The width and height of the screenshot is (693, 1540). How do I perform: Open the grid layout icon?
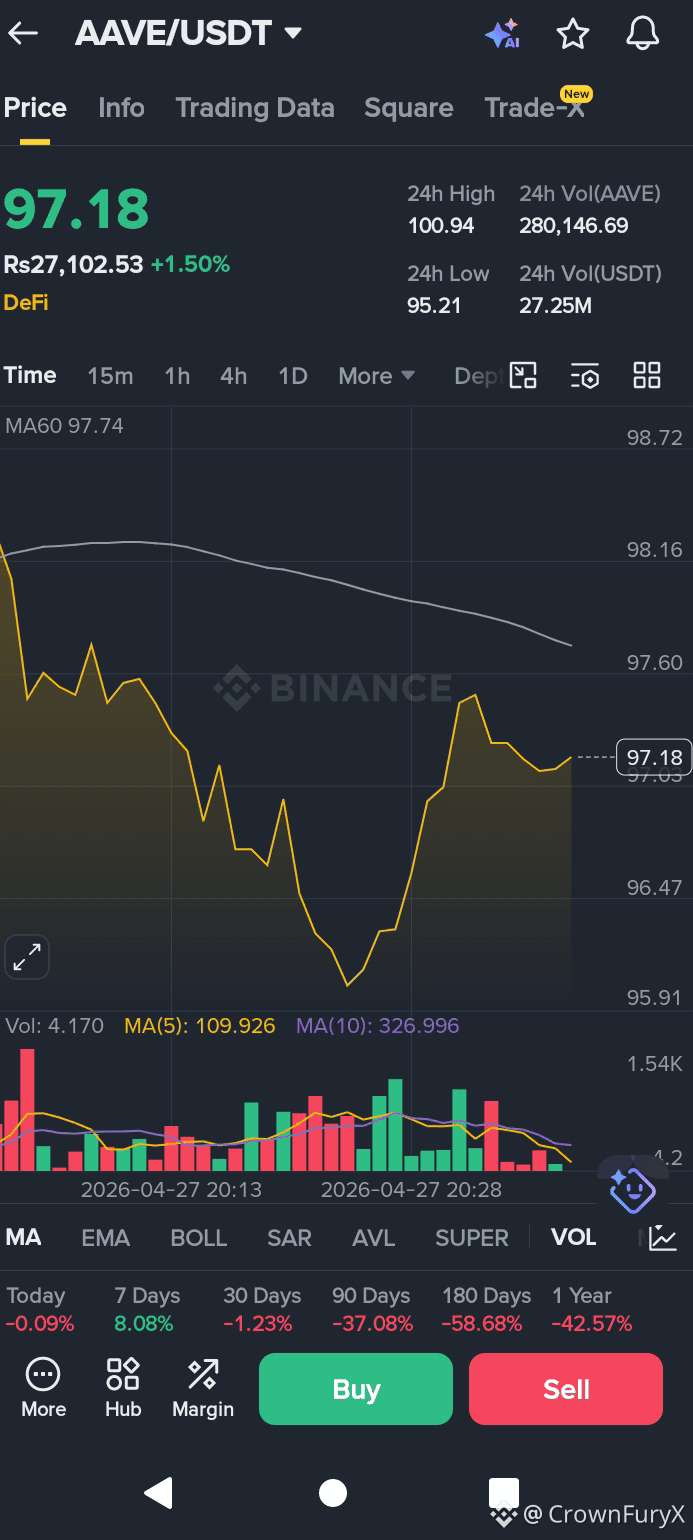pos(647,375)
